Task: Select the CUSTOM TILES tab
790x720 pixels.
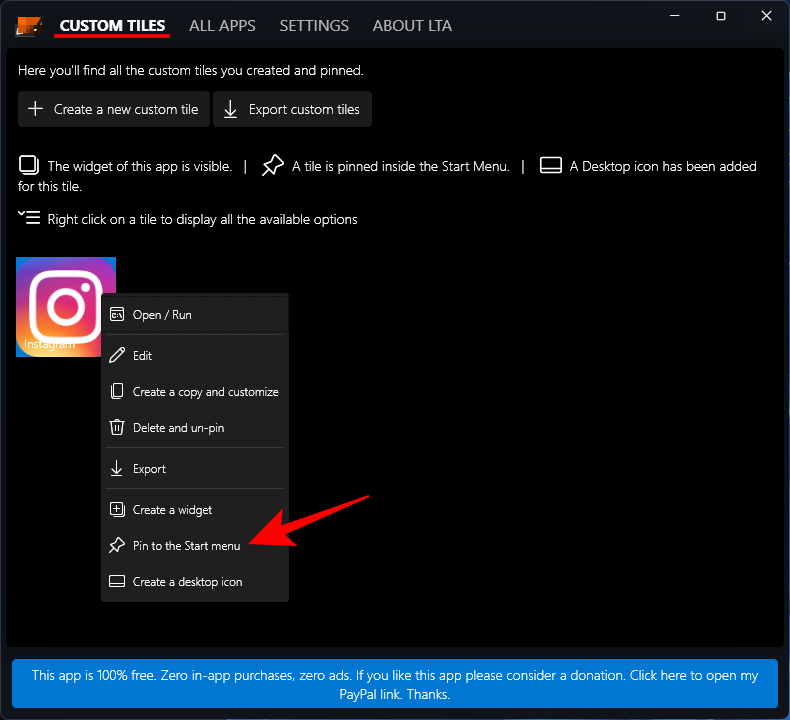Action: (112, 26)
